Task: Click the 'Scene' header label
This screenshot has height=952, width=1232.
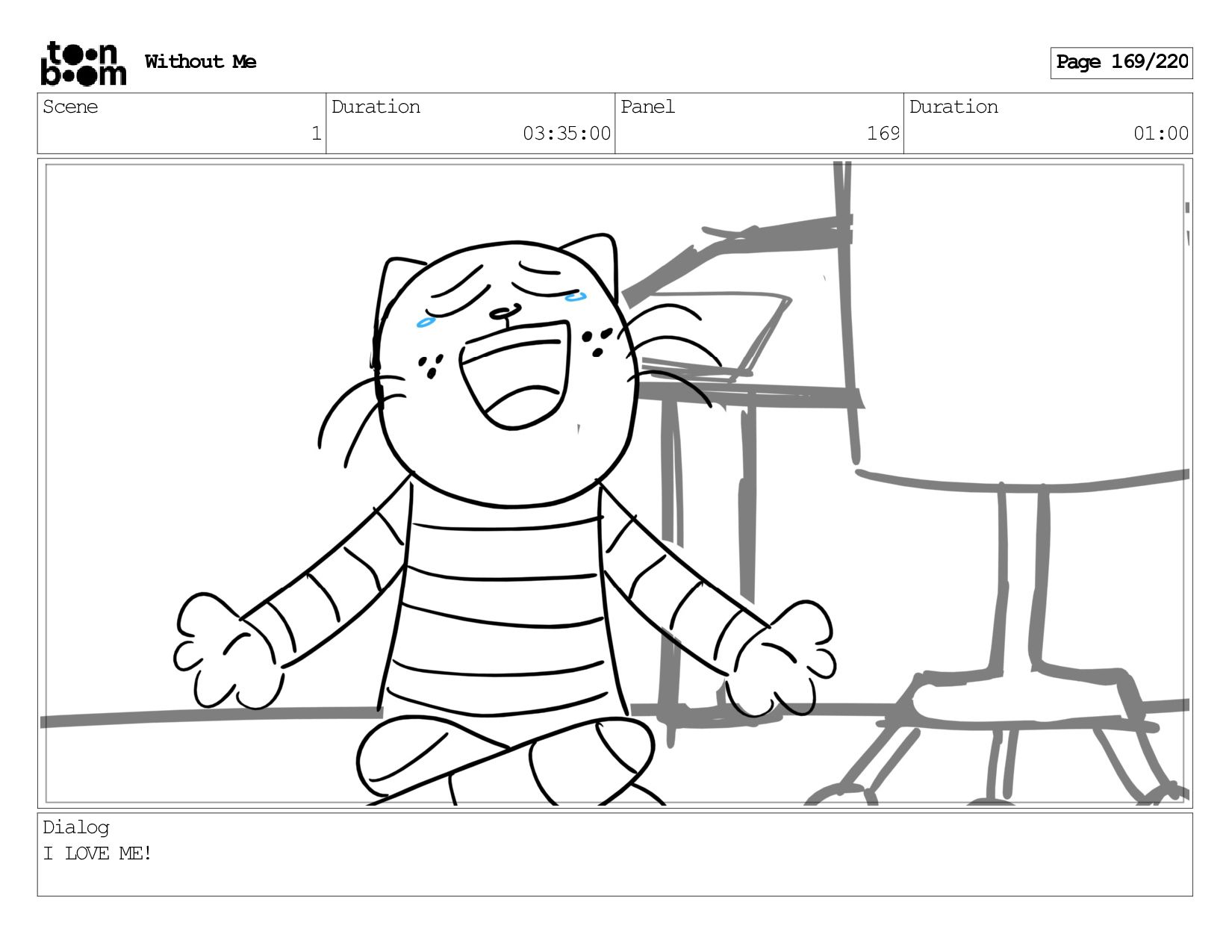Action: (x=70, y=107)
